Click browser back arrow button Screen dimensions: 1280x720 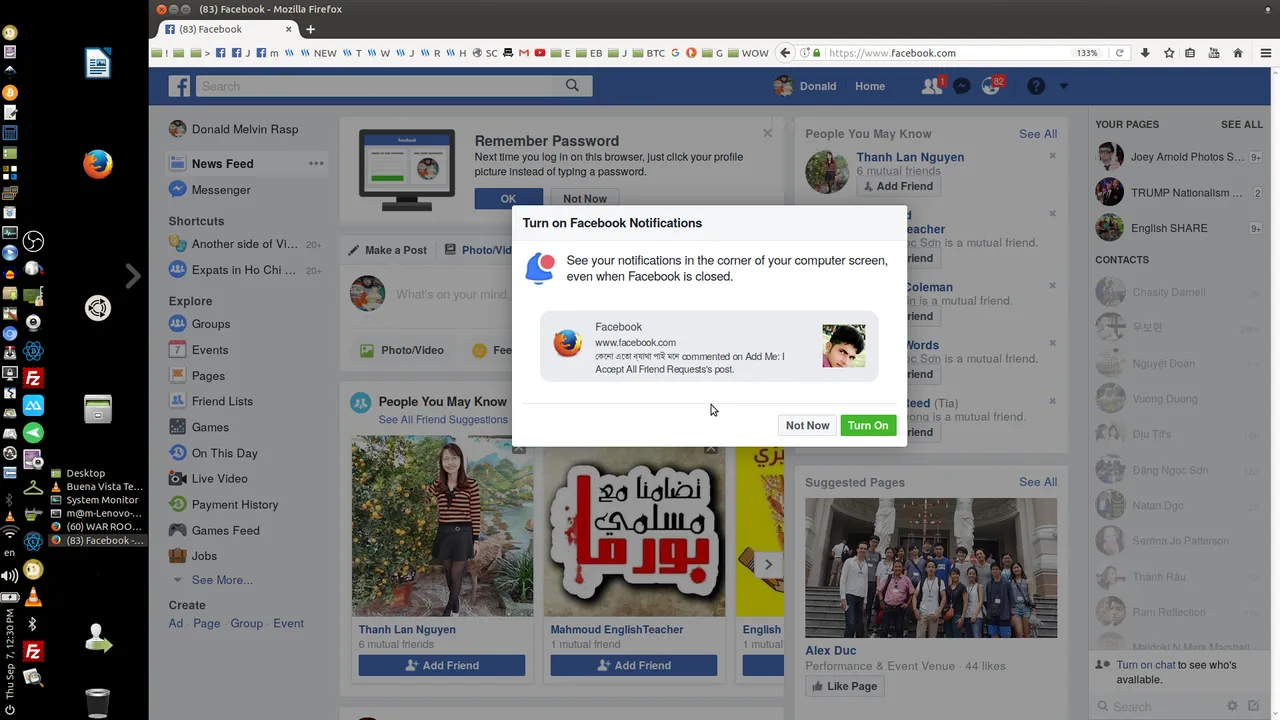pyautogui.click(x=787, y=53)
